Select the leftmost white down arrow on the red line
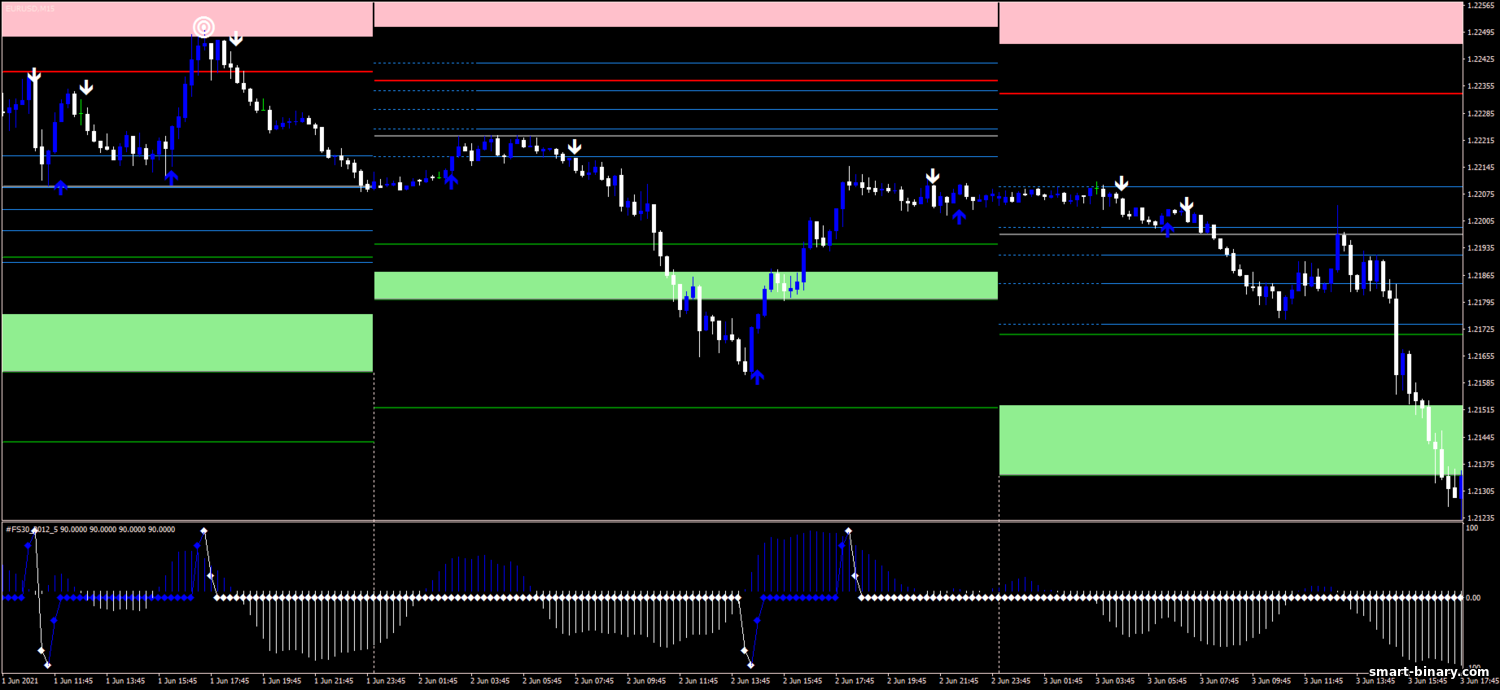This screenshot has width=1500, height=690. click(x=34, y=75)
